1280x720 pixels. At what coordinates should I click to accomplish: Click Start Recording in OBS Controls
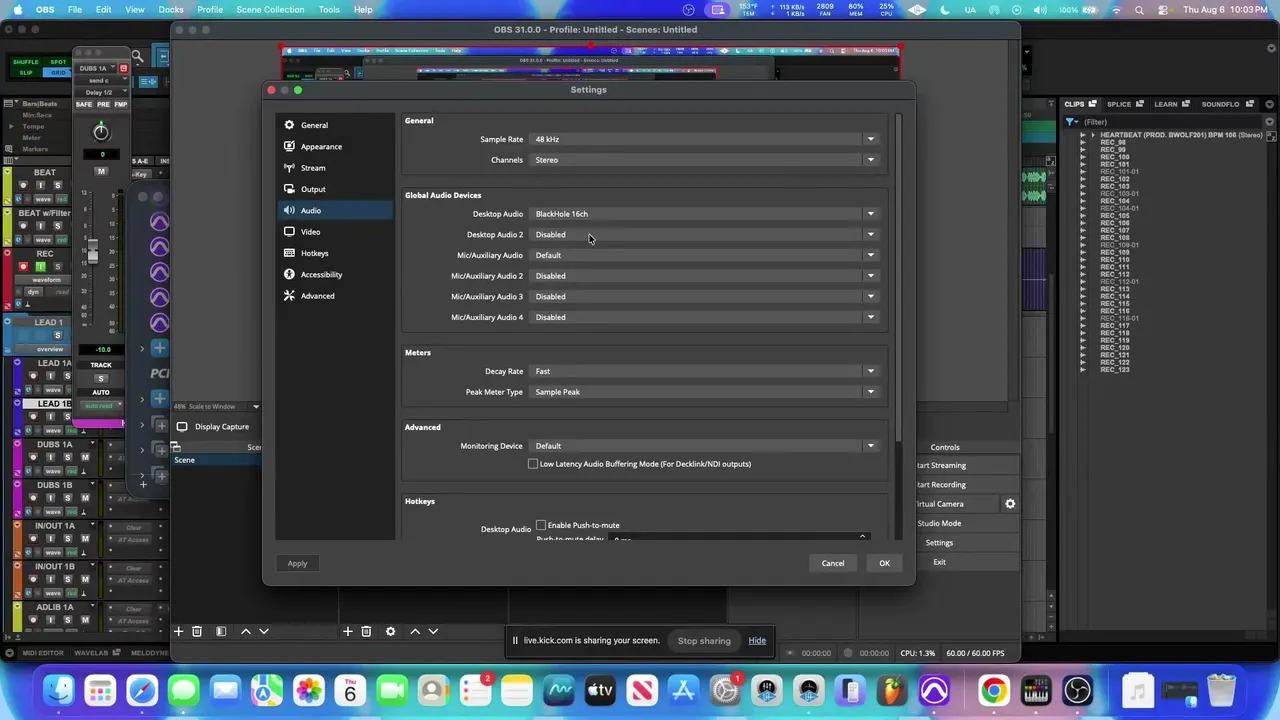[941, 485]
